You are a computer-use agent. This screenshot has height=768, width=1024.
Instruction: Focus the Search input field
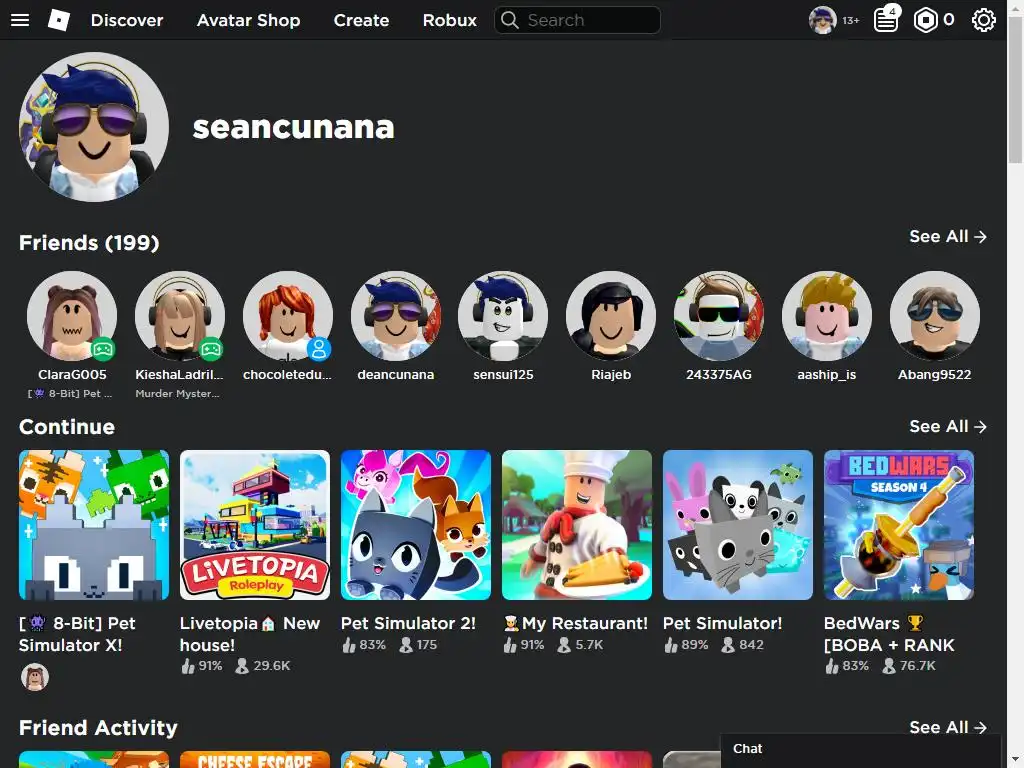pyautogui.click(x=577, y=20)
